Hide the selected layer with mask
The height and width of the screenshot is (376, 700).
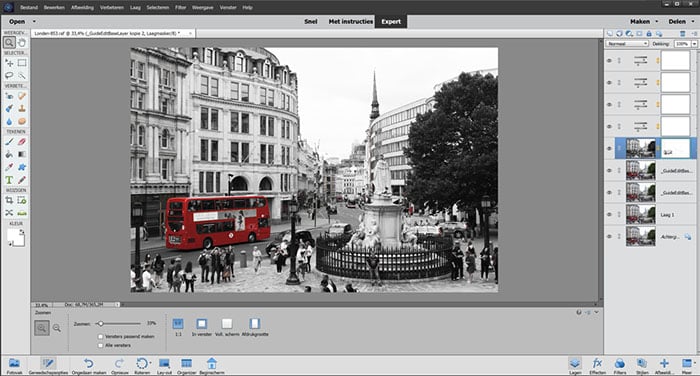coord(609,148)
